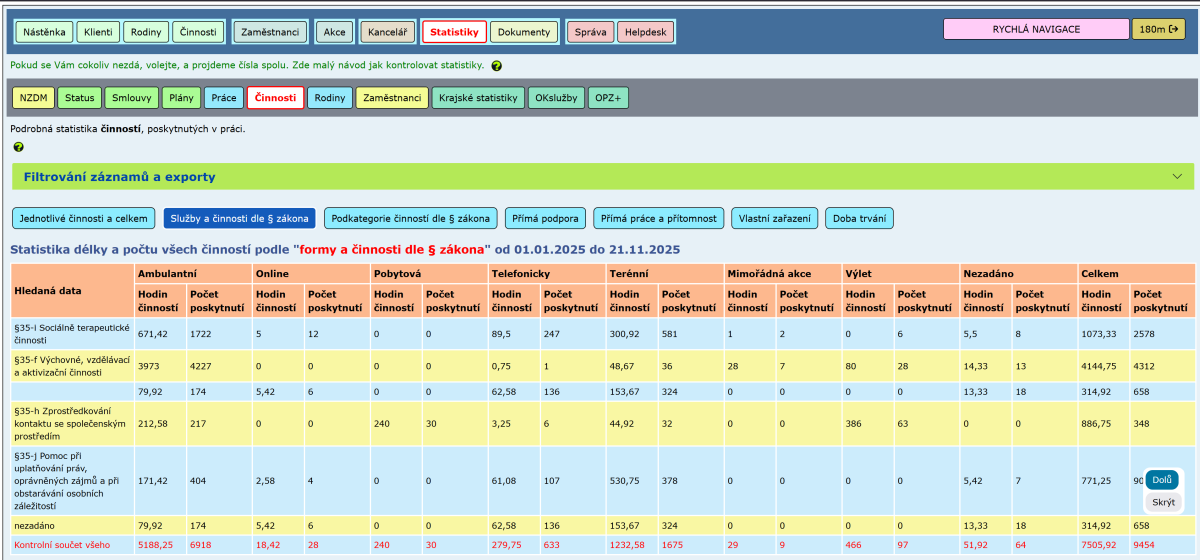Click the help icon below the Činnosti description
Viewport: 1200px width, 560px height.
pos(19,147)
